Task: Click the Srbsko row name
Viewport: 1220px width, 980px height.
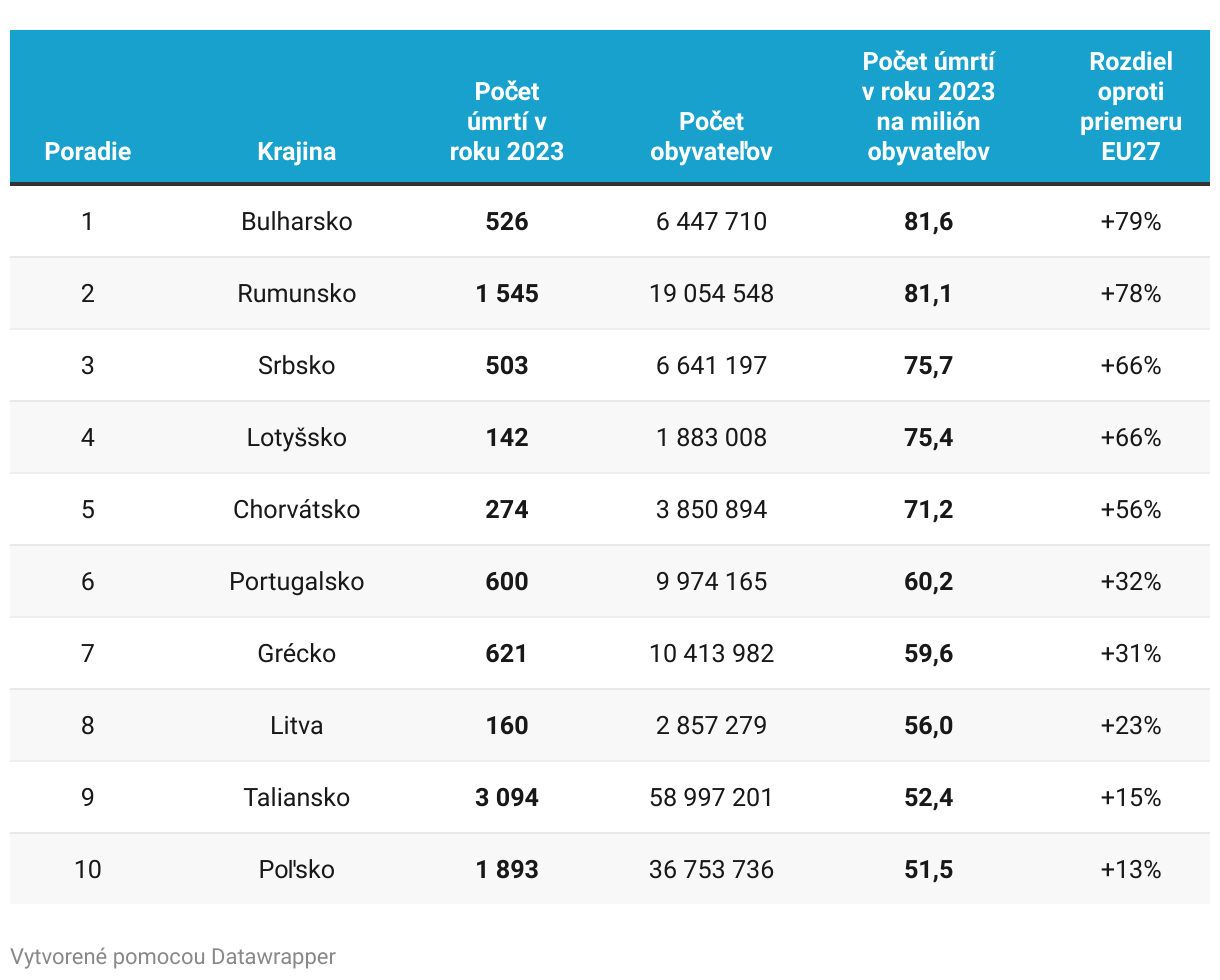Action: 296,366
